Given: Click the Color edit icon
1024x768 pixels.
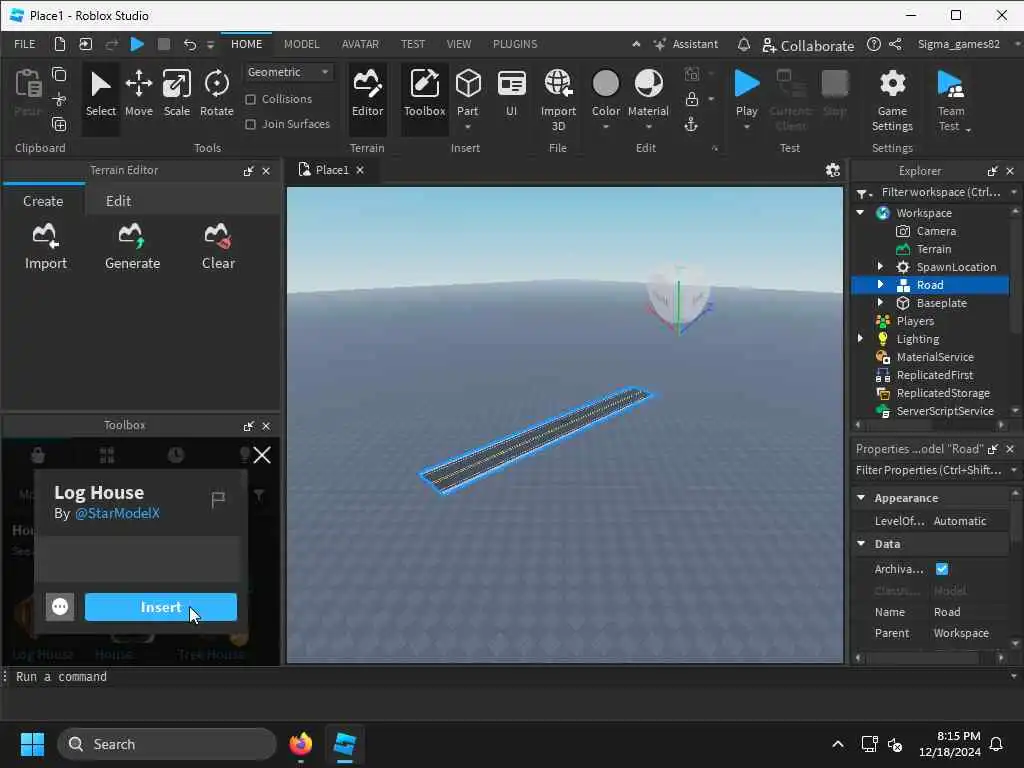Looking at the screenshot, I should click(605, 84).
